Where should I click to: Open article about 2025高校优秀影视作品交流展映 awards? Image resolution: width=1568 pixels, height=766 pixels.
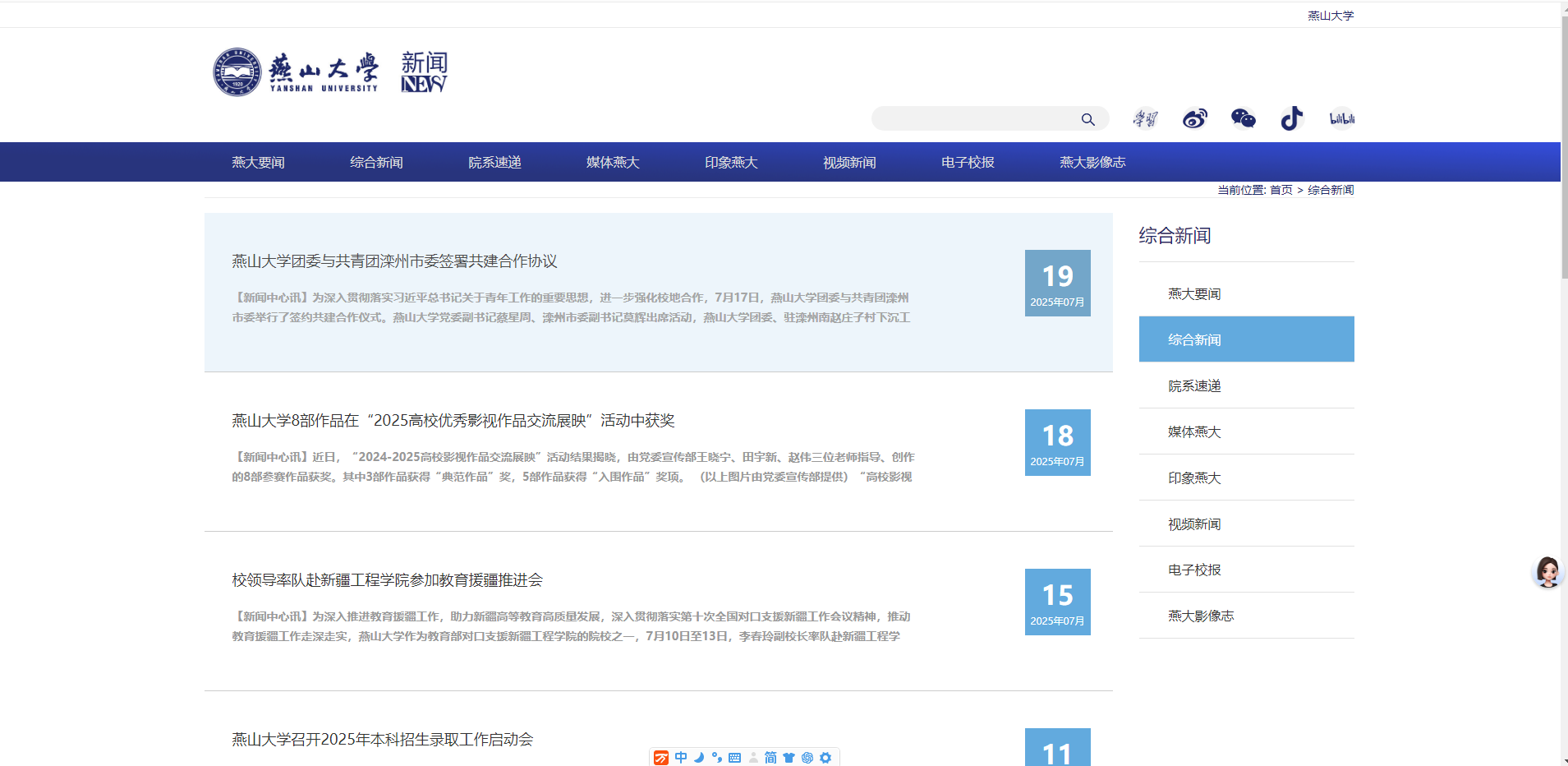coord(453,421)
